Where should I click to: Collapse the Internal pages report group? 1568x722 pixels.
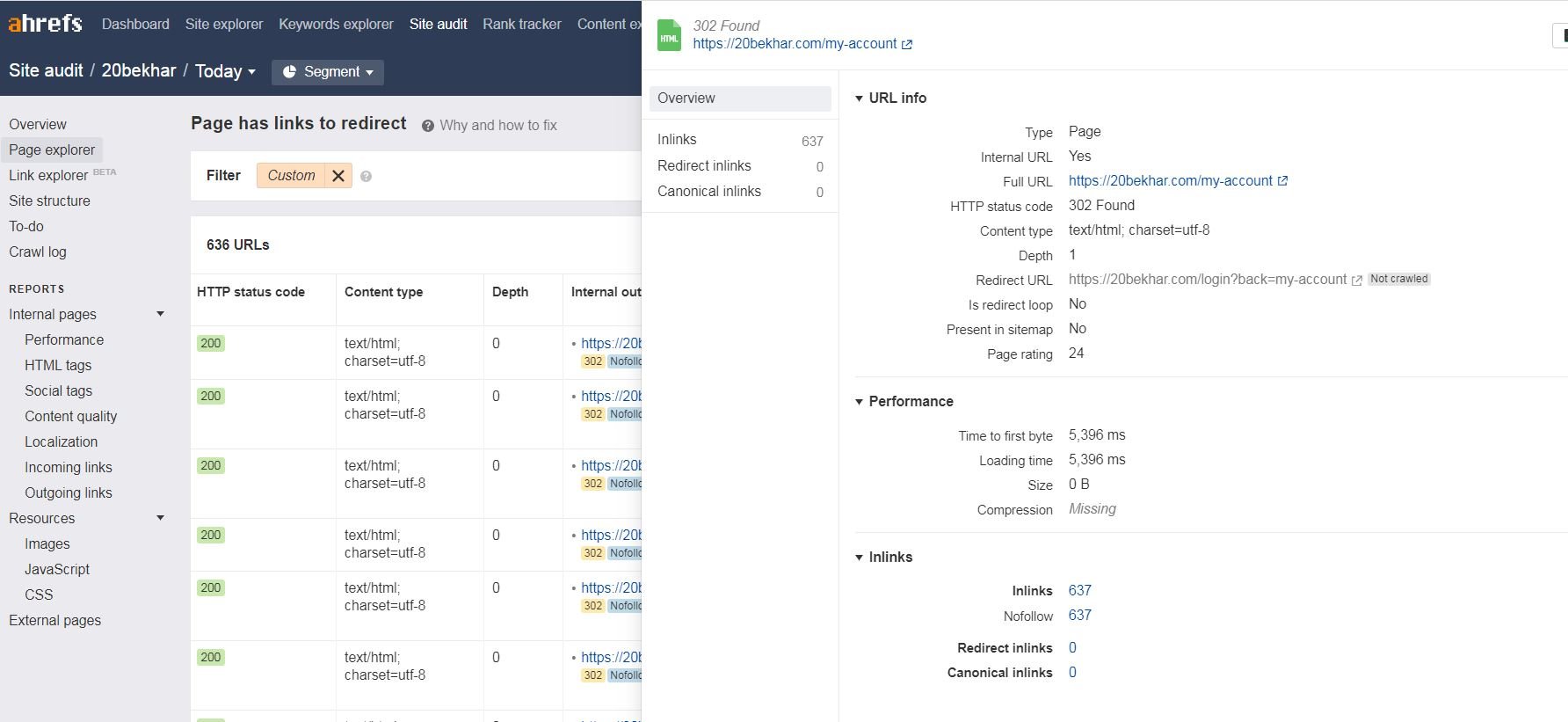(160, 314)
